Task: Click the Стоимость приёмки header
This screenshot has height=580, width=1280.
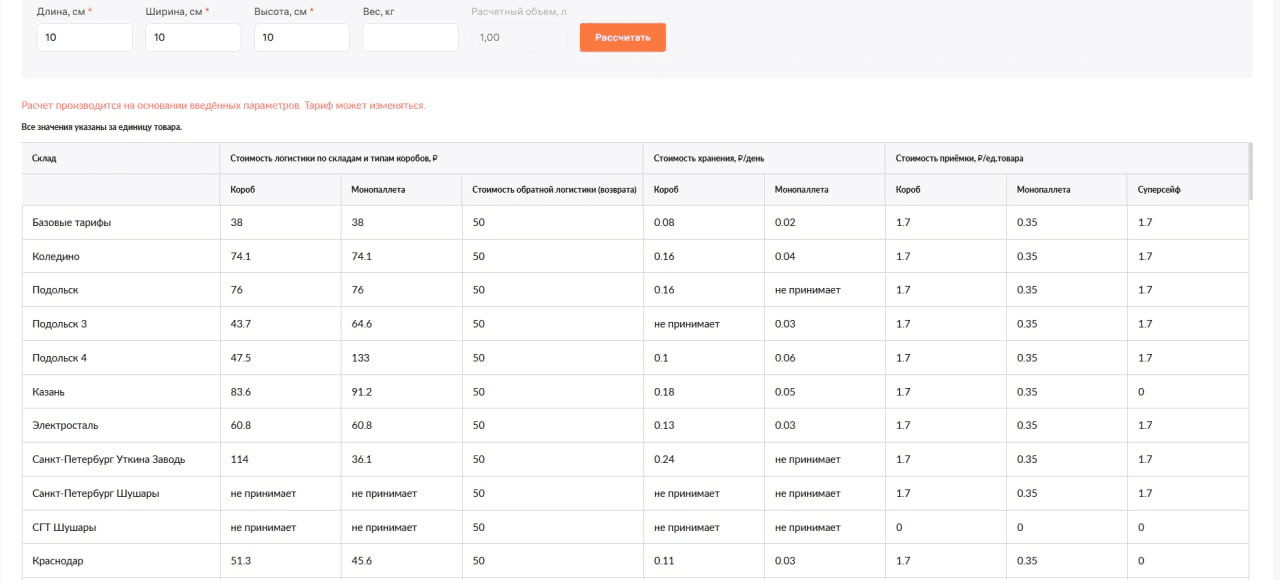Action: tap(959, 158)
